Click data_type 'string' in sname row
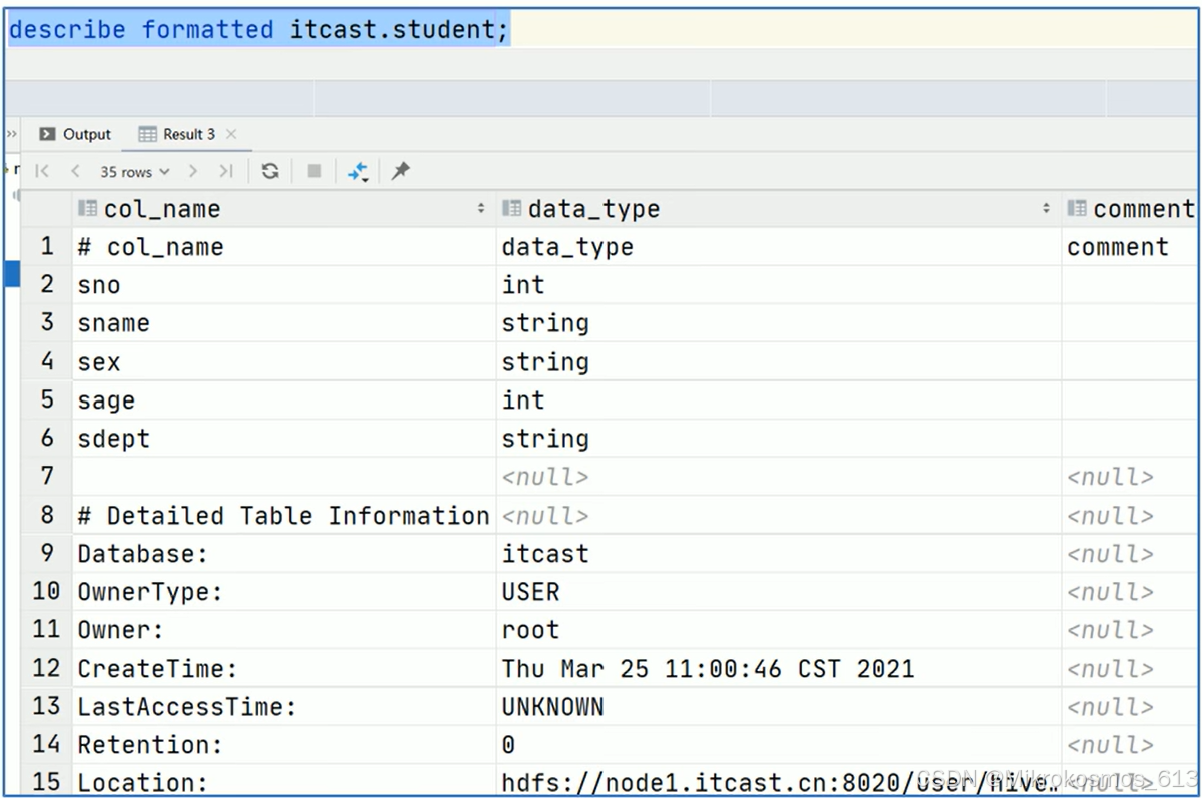1202x798 pixels. click(779, 323)
